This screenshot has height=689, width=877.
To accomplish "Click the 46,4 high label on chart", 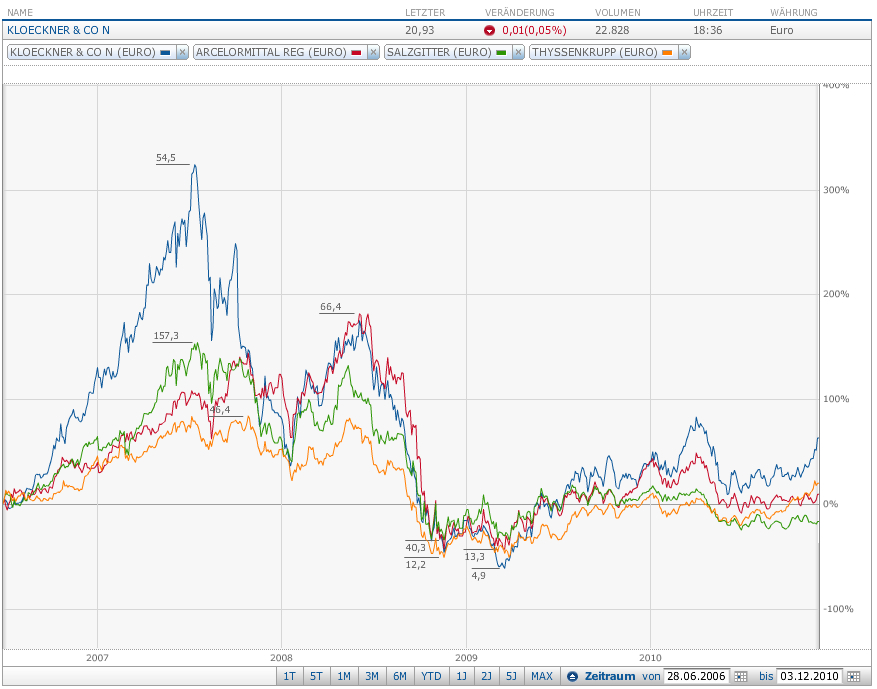I will 220,410.
